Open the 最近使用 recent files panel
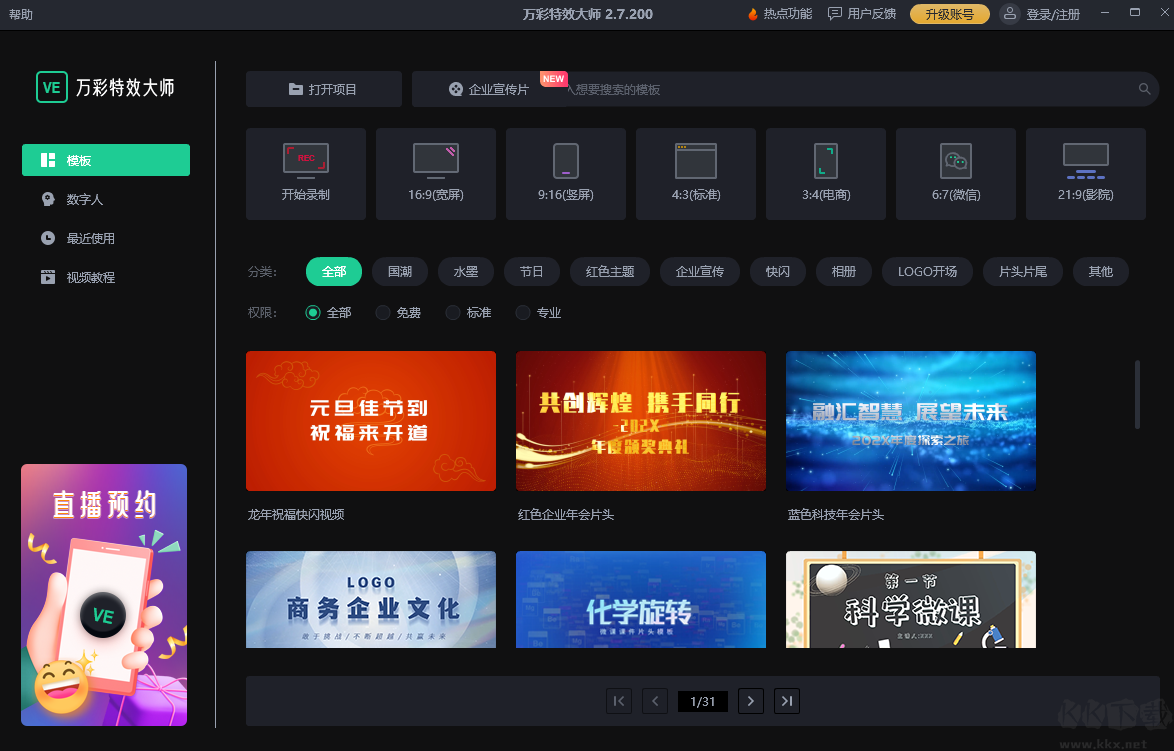The width and height of the screenshot is (1174, 751). pyautogui.click(x=105, y=238)
